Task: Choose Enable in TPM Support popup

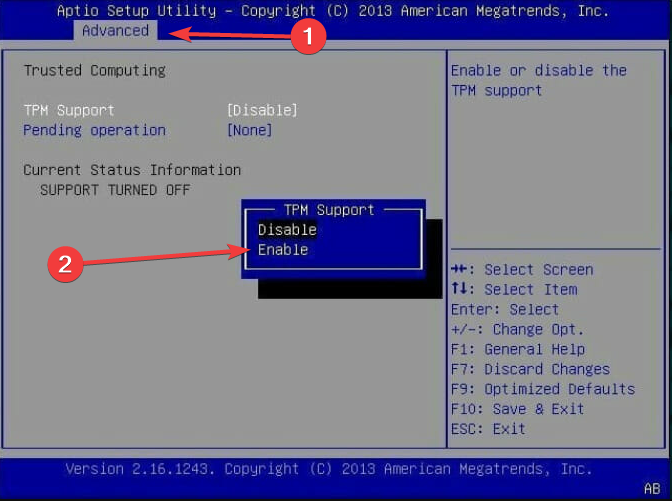Action: pyautogui.click(x=283, y=250)
